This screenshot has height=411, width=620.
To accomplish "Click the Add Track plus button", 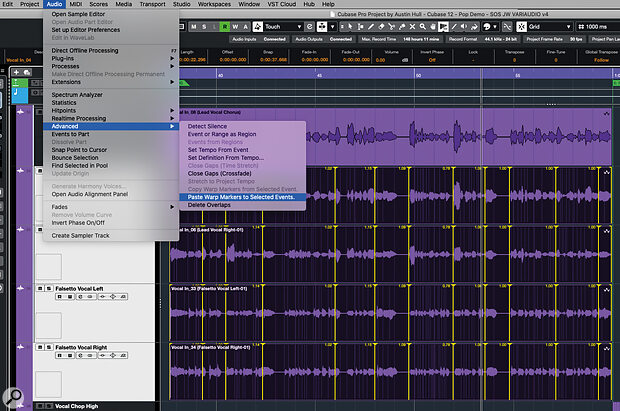I will point(16,72).
